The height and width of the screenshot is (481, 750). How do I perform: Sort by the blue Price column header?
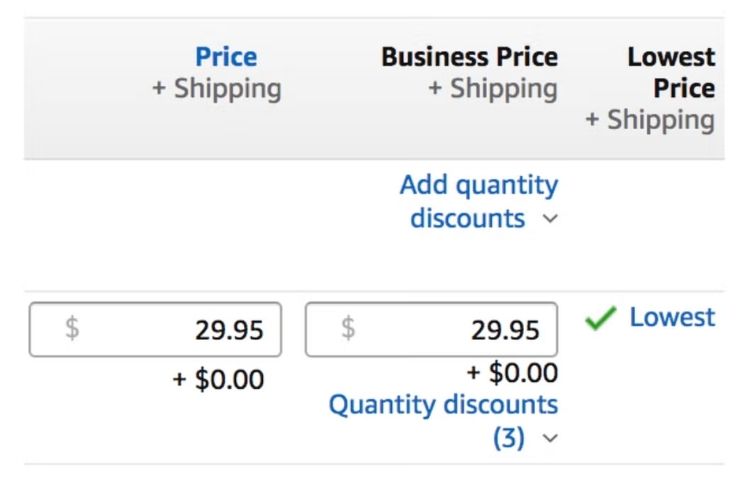[226, 57]
